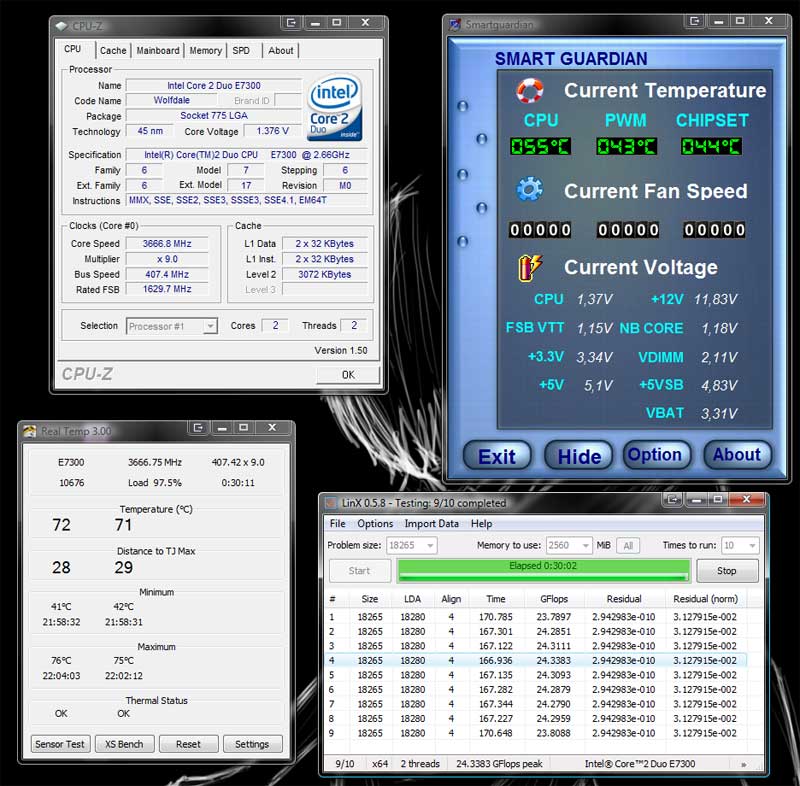Click the Smartguardian extra title bar button

click(x=694, y=21)
